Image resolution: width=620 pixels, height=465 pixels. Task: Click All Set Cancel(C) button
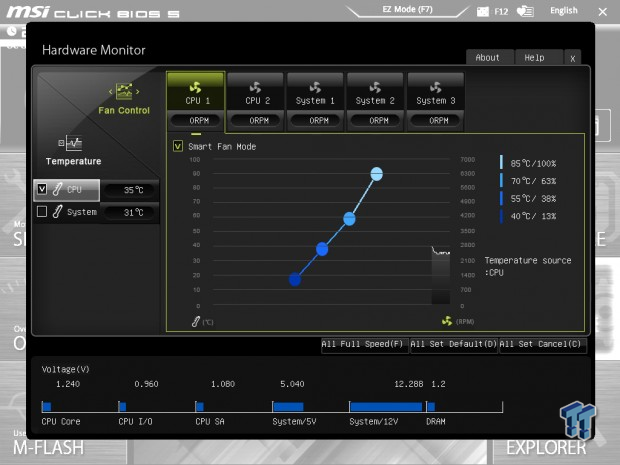542,344
